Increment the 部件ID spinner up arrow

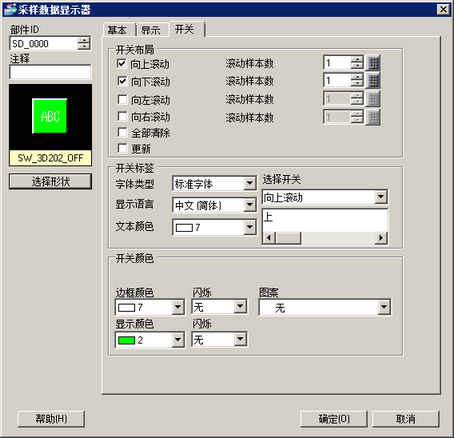[84, 40]
